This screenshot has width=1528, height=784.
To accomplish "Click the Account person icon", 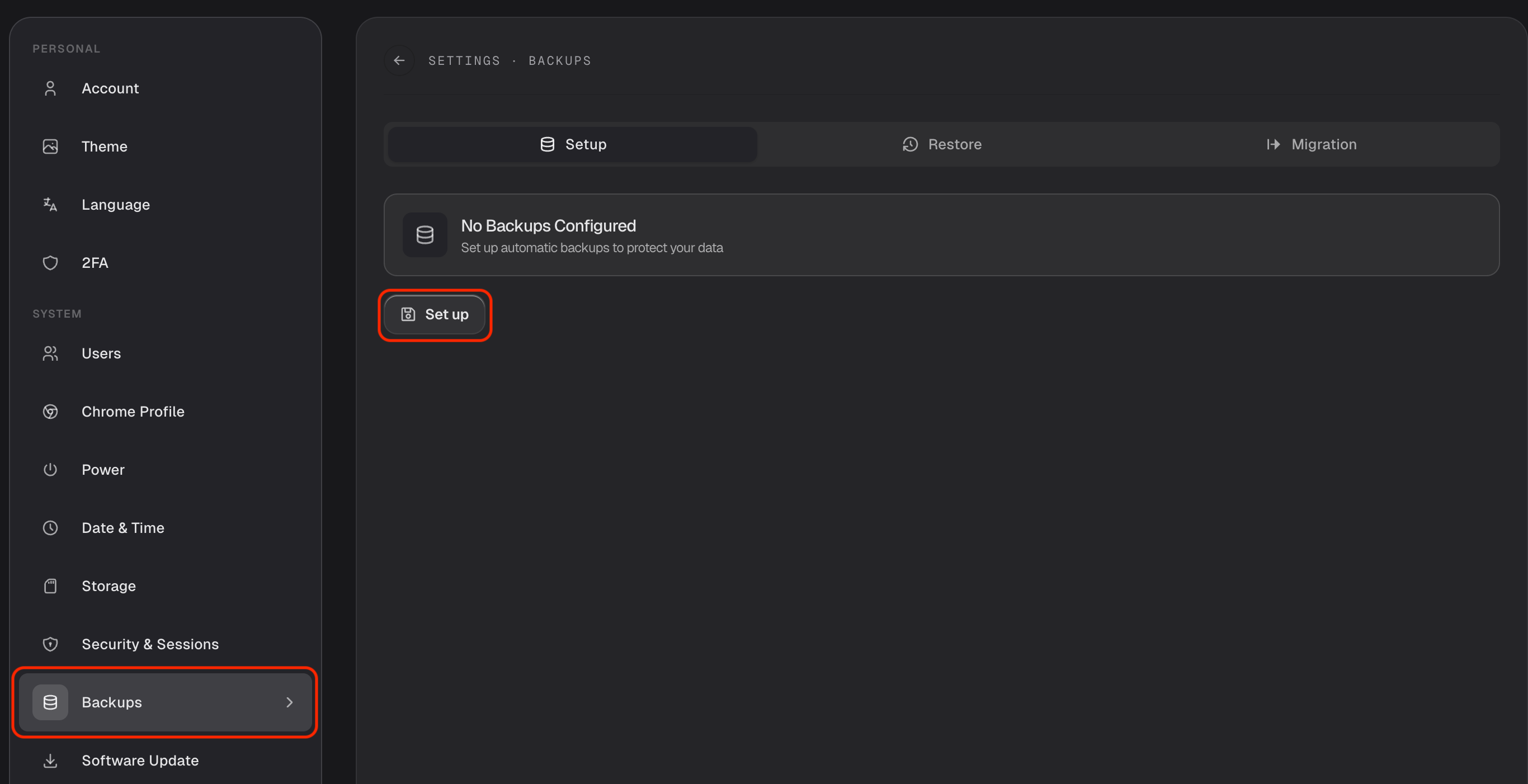I will (x=50, y=88).
